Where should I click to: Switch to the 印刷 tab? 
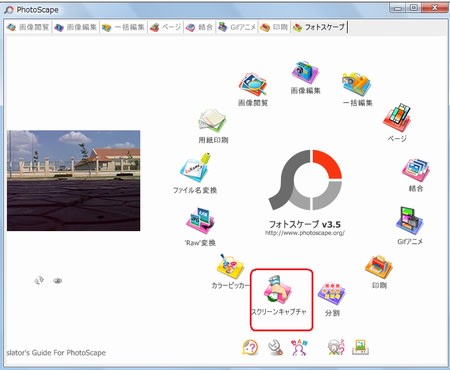click(x=274, y=27)
